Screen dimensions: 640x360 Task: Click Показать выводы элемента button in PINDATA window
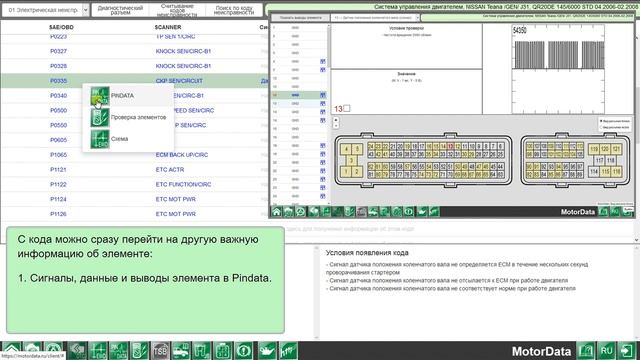point(300,18)
